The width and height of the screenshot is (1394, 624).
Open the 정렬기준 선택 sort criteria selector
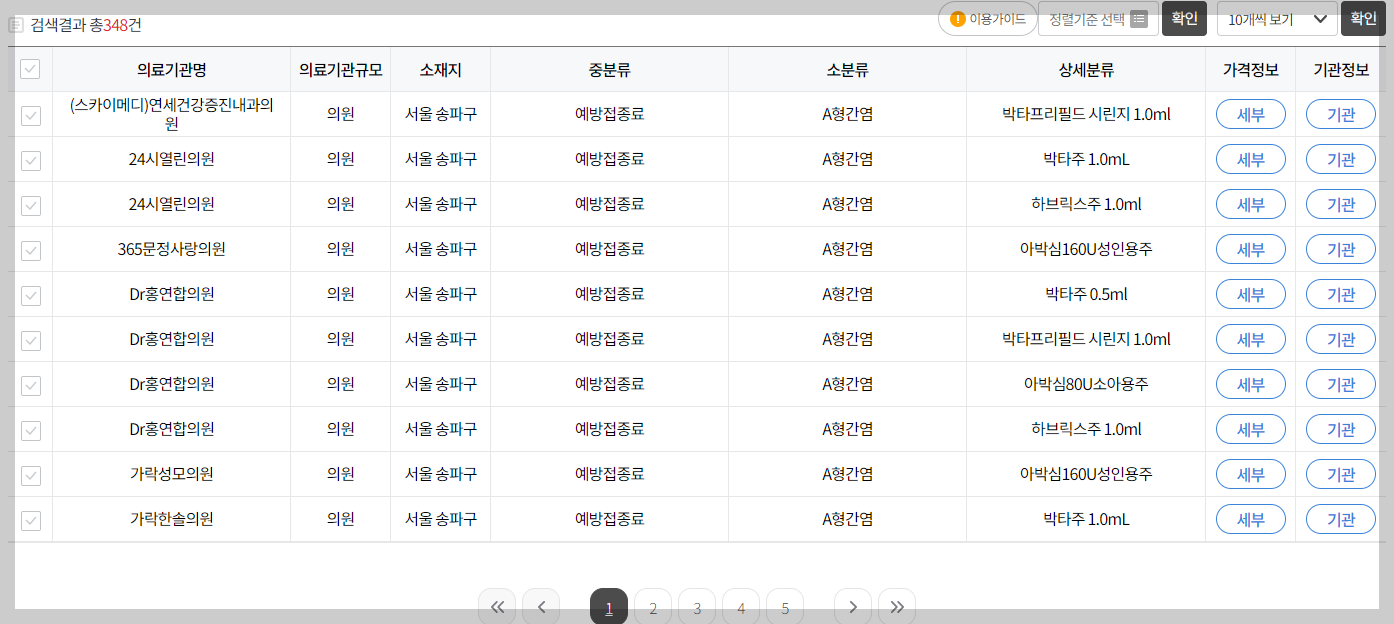point(1095,18)
